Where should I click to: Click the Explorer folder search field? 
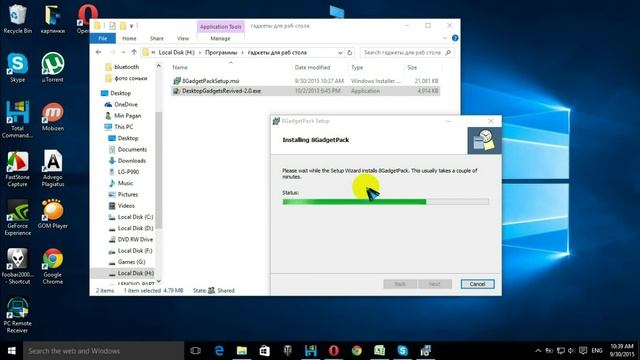point(407,53)
